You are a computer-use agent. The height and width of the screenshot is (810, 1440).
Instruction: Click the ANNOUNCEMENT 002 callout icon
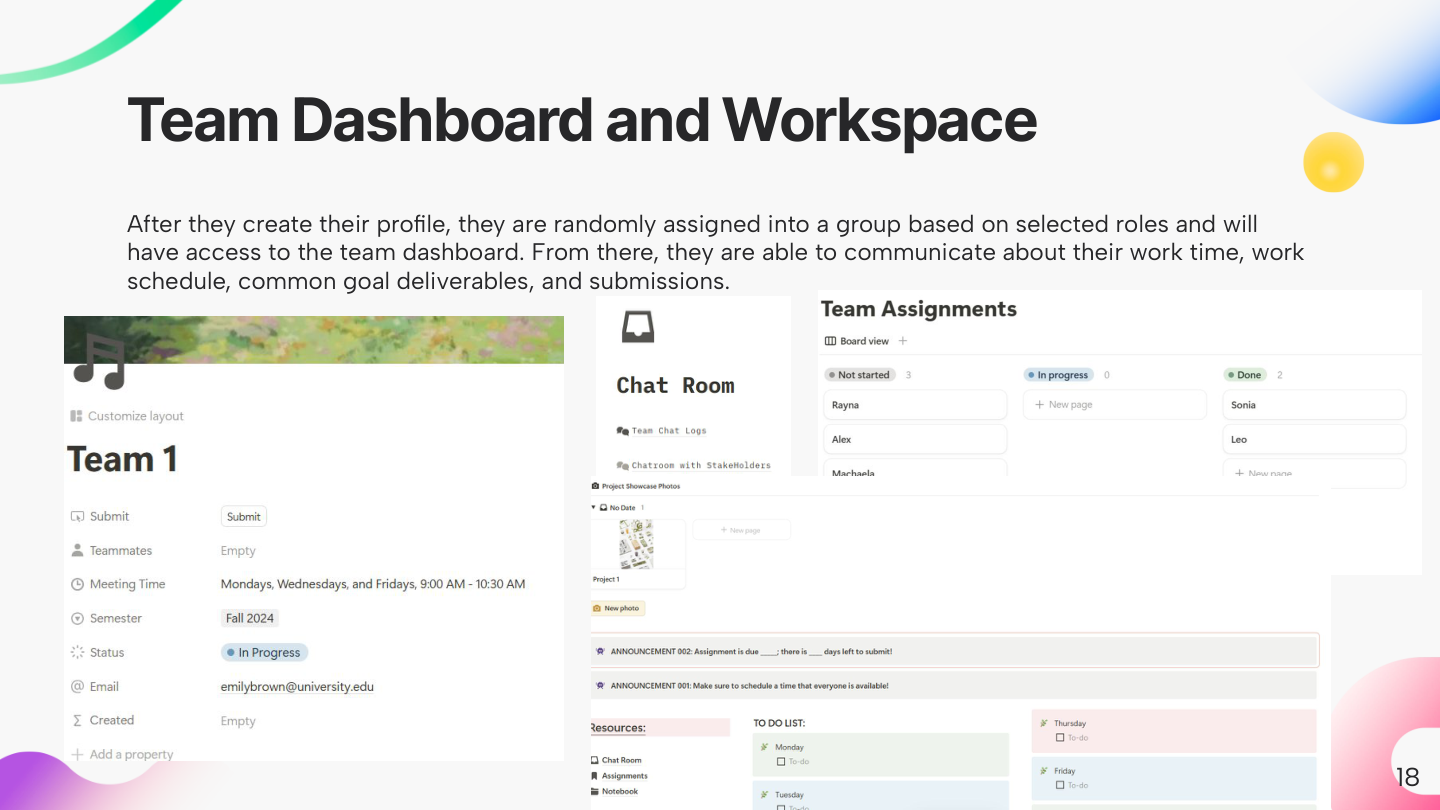pos(600,651)
